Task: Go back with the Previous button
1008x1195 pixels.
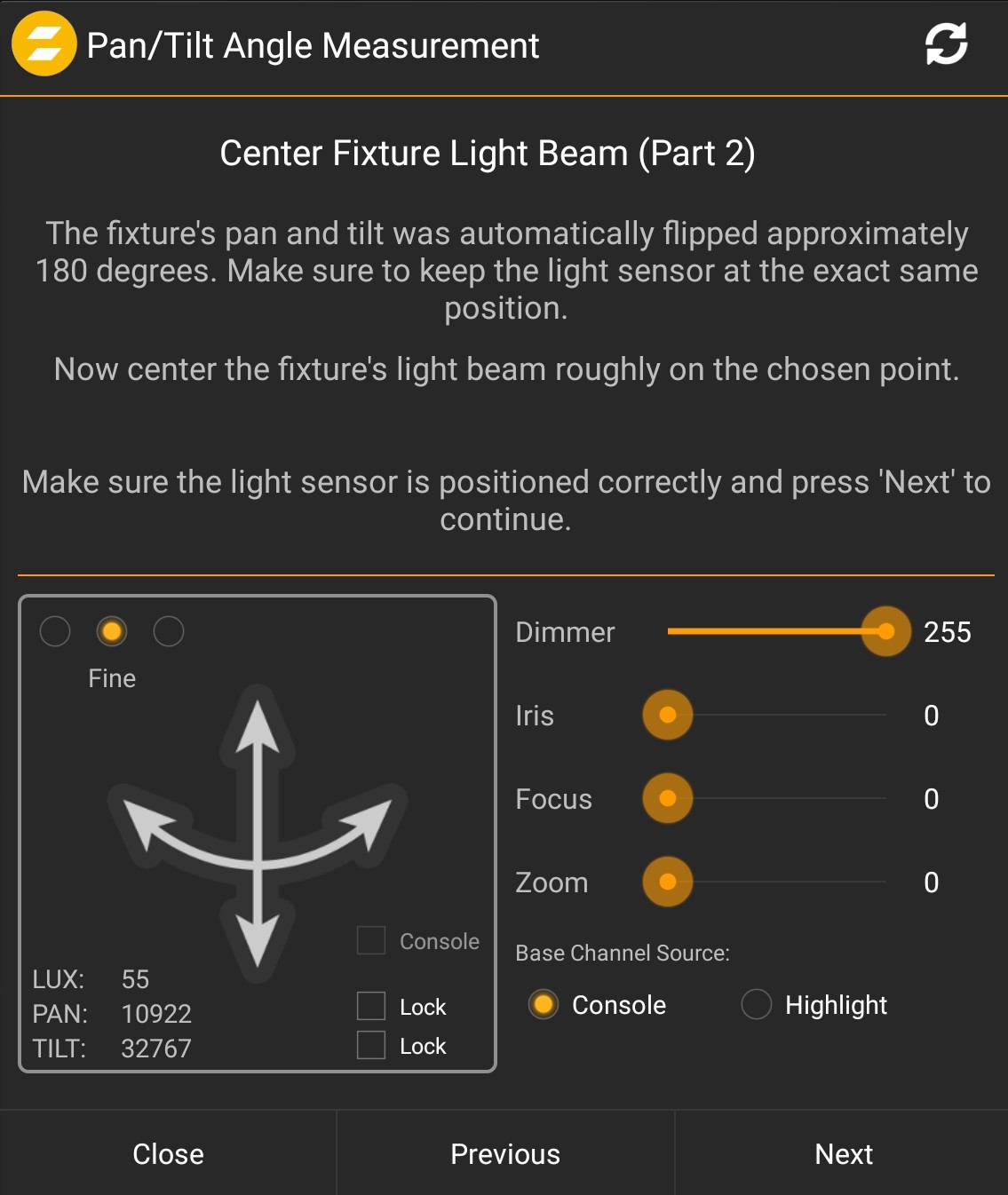Action: [505, 1153]
